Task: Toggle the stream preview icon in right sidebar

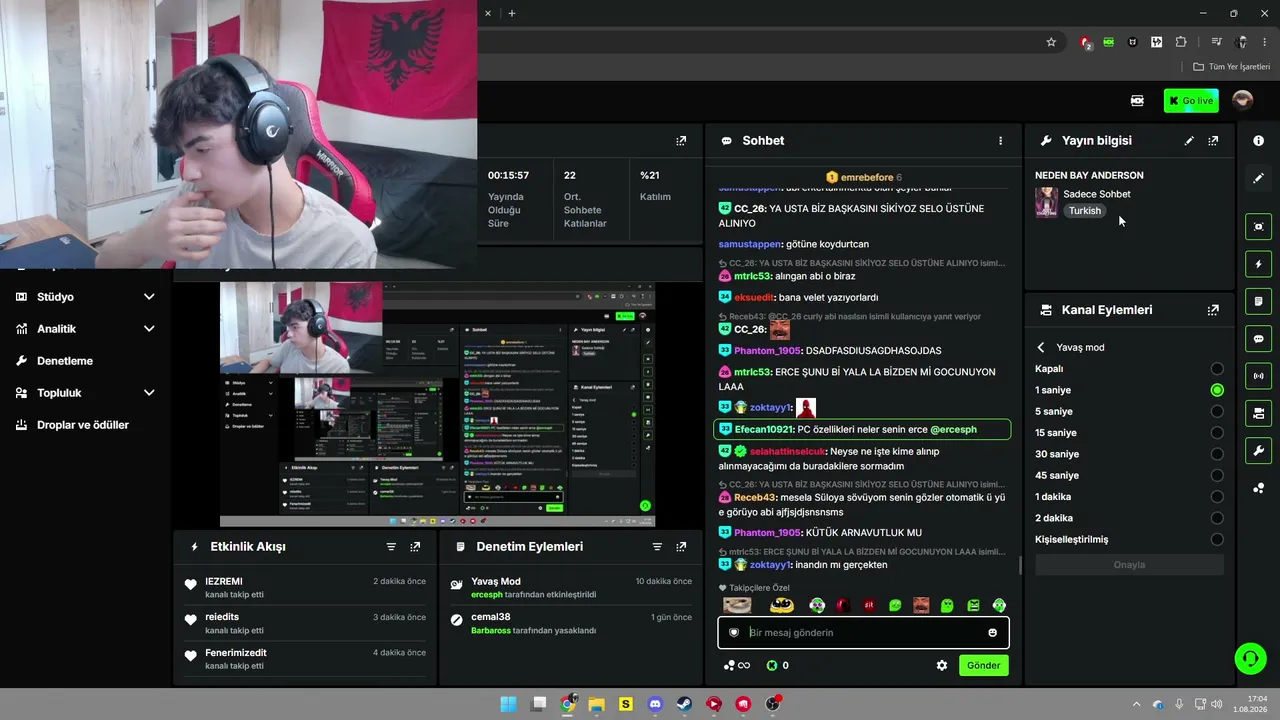Action: [1259, 227]
